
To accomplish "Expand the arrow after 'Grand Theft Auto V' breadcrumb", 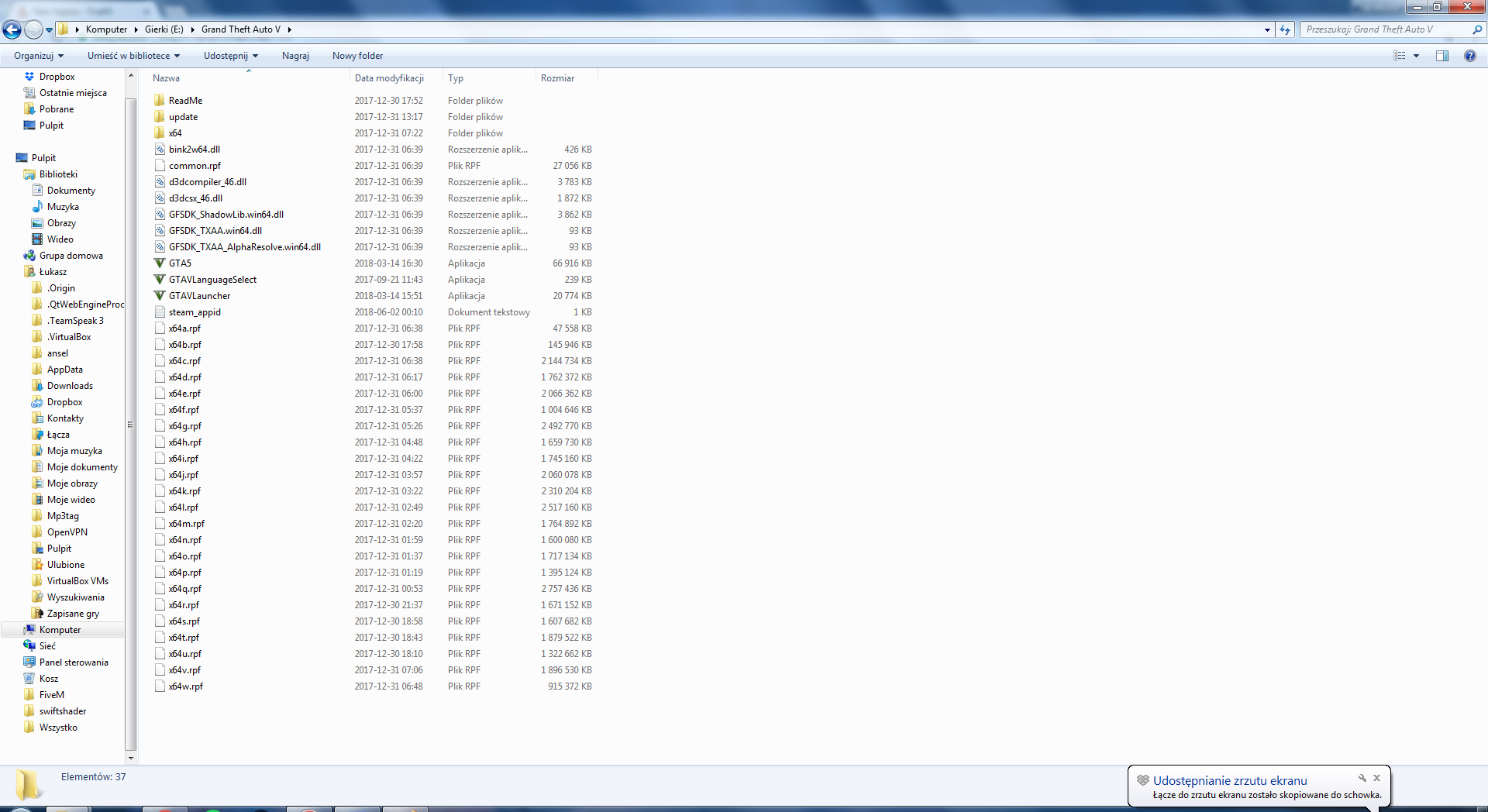I will tap(290, 29).
